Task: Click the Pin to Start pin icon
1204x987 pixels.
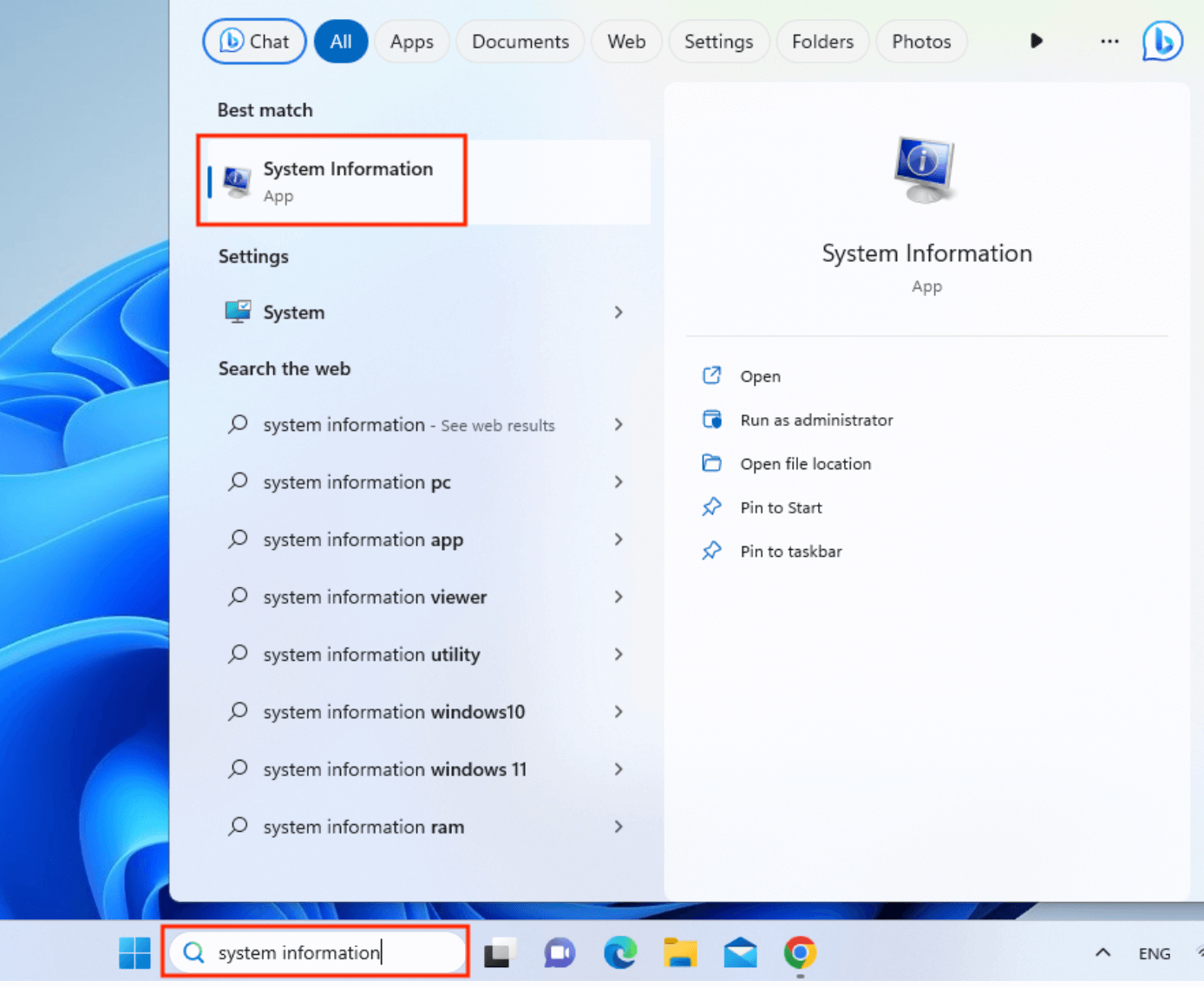Action: pos(711,507)
